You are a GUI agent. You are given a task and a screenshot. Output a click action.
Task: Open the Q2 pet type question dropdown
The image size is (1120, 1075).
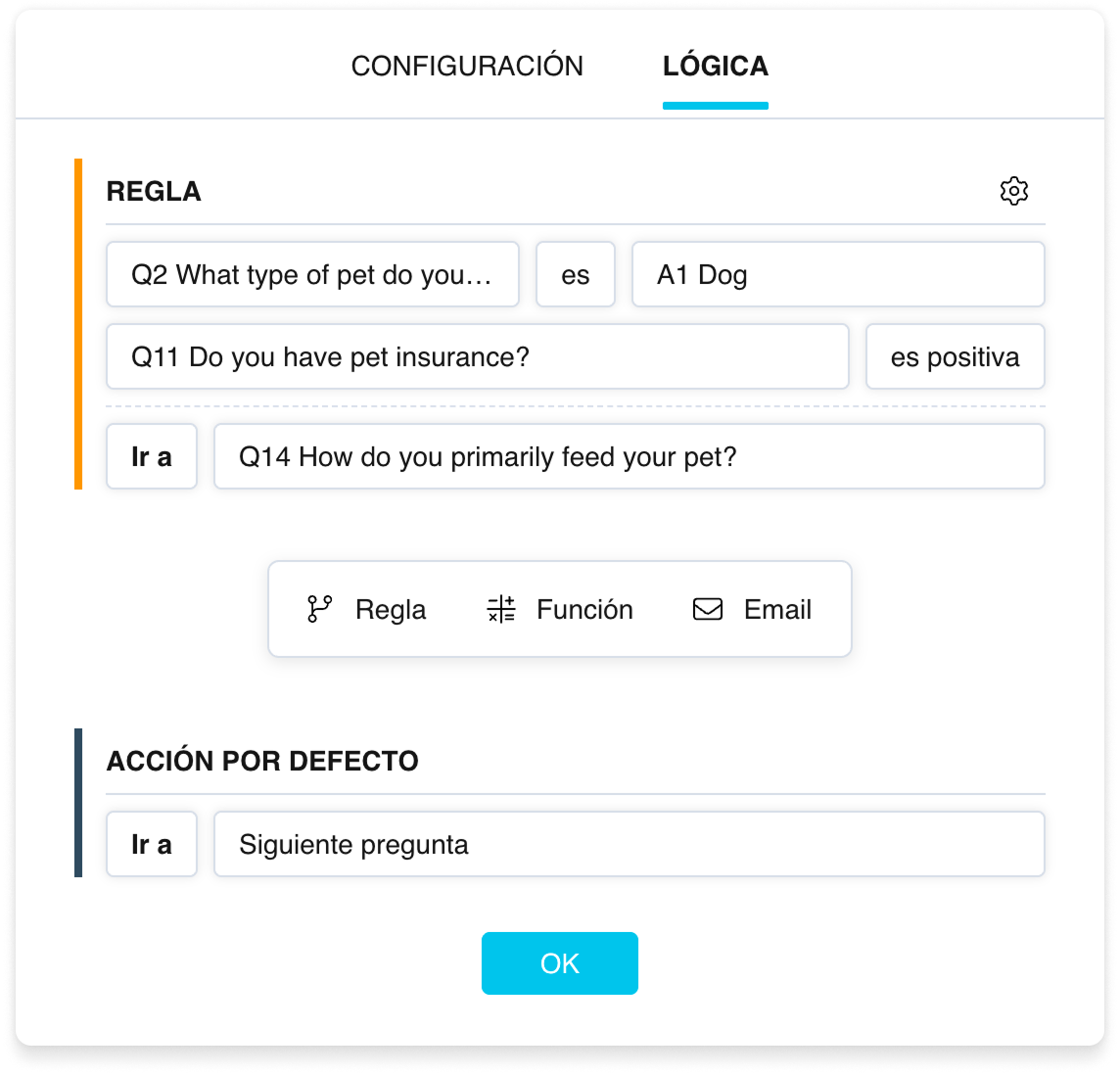tap(313, 274)
